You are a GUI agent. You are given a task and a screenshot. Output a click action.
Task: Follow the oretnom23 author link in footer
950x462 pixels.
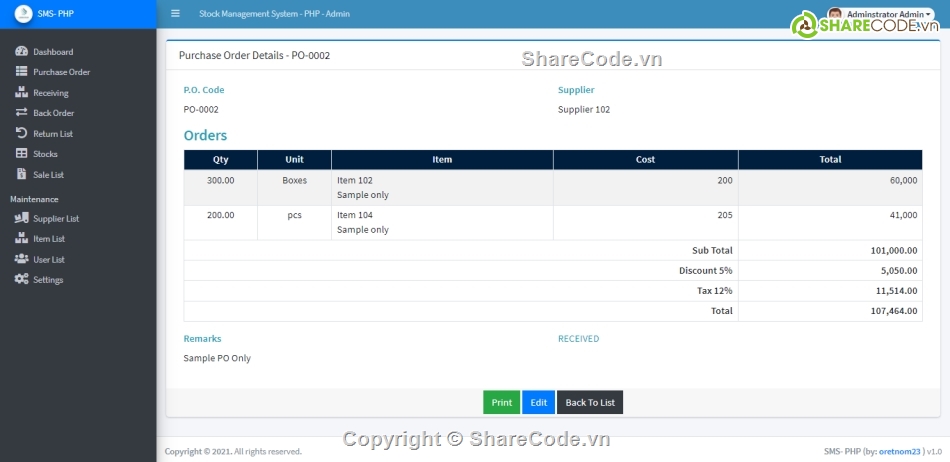coord(899,451)
